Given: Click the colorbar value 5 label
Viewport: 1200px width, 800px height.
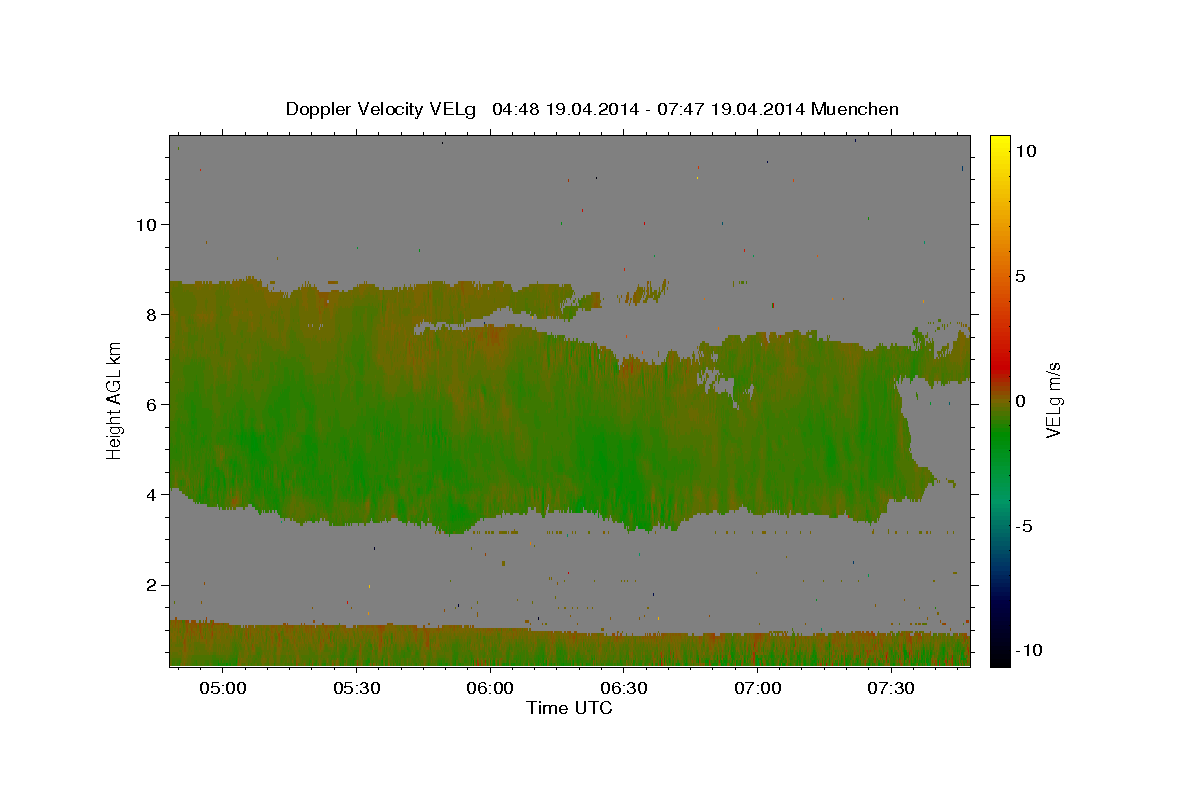Looking at the screenshot, I should 1021,276.
